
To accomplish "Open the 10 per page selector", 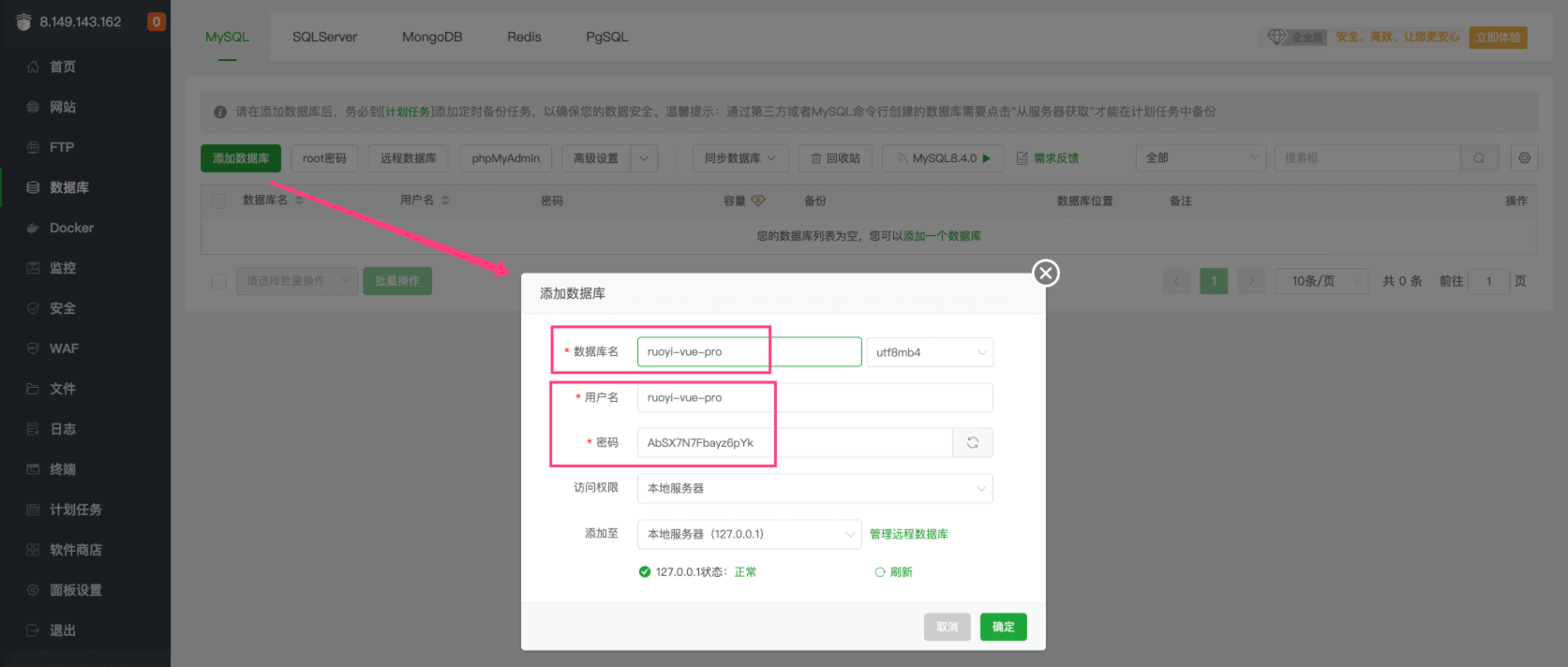I will 1321,281.
